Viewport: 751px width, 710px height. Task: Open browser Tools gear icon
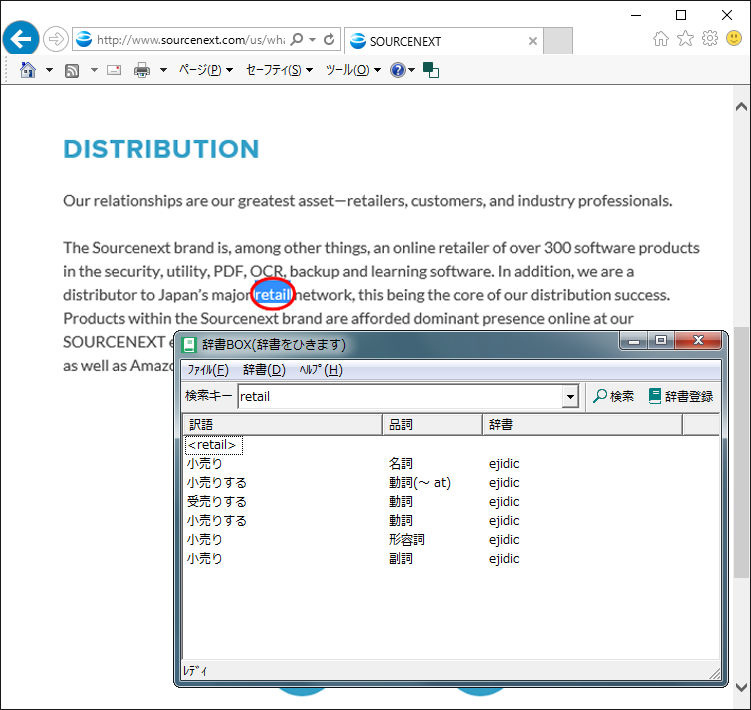[x=710, y=38]
